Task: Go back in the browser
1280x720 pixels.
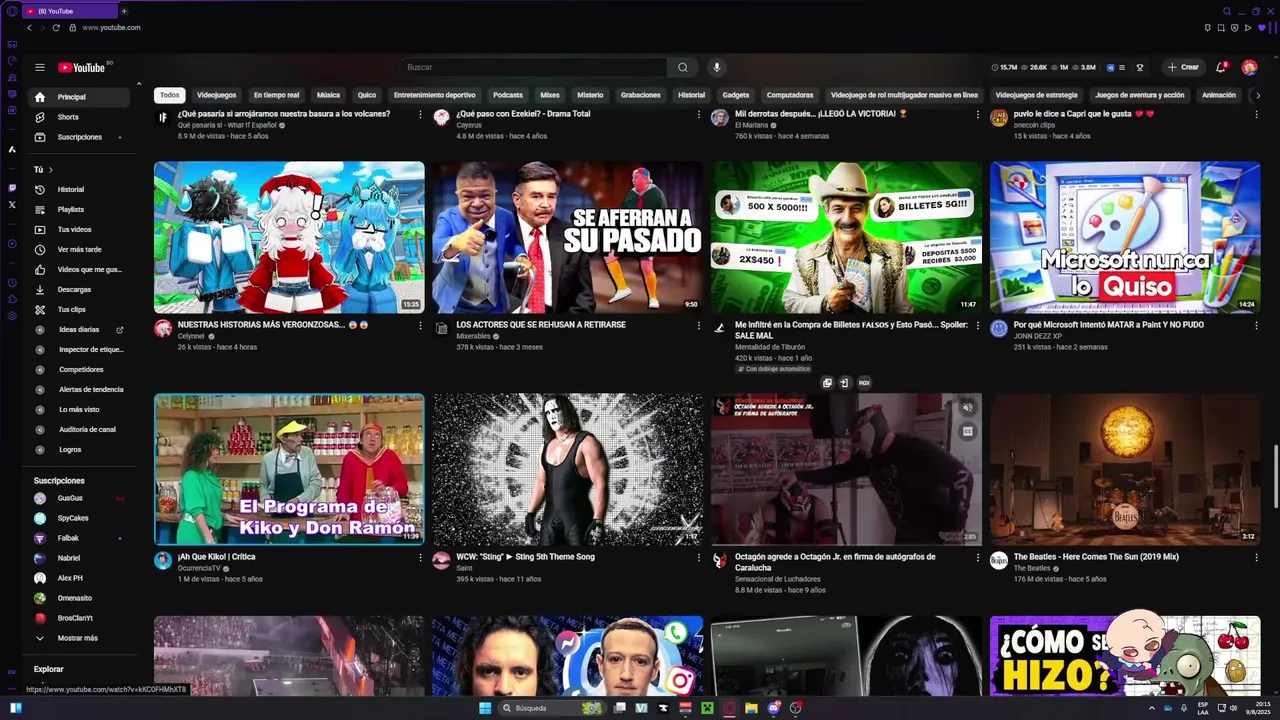Action: (x=29, y=28)
